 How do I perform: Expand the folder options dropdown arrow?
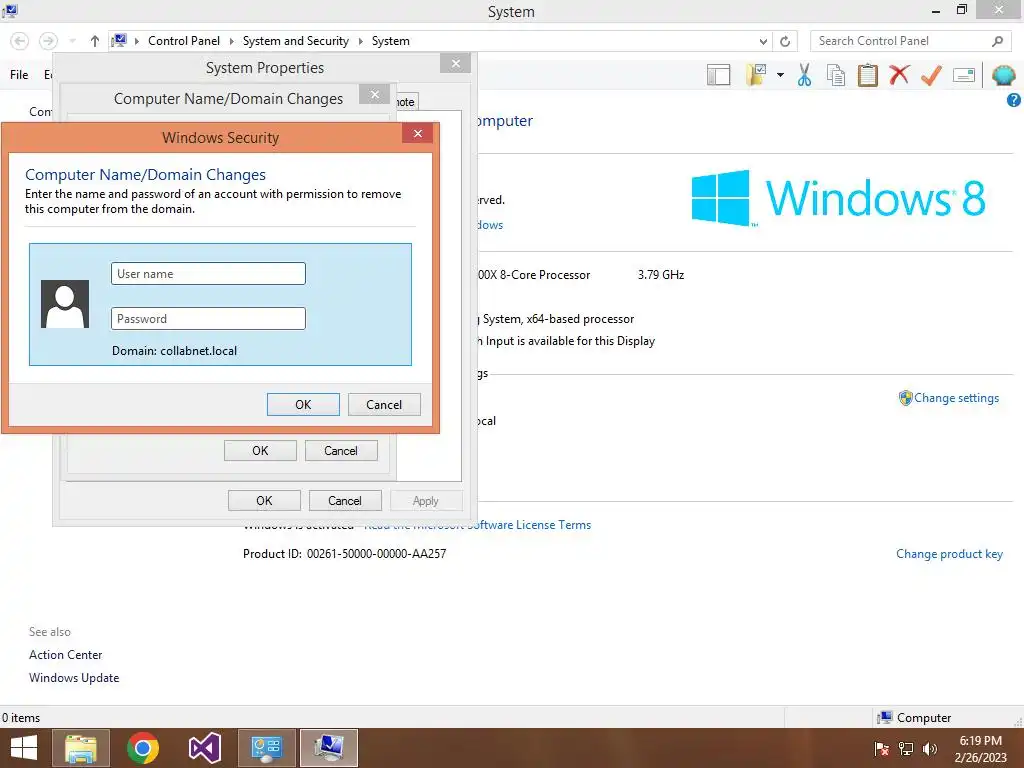click(780, 75)
